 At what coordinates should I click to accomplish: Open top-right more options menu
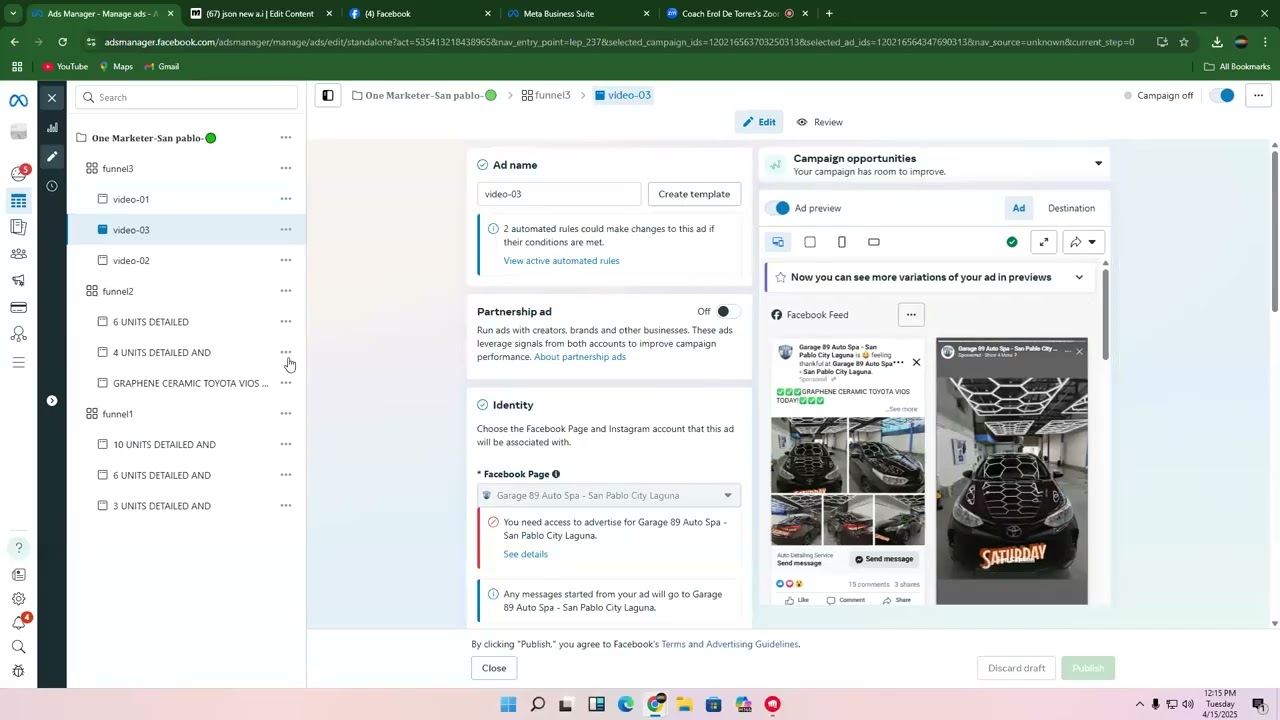click(x=1258, y=95)
